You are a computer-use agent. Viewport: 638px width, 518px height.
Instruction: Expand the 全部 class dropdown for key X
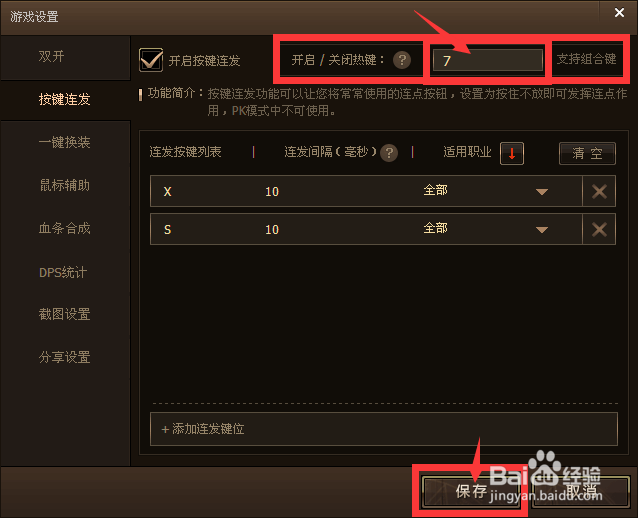tap(542, 192)
